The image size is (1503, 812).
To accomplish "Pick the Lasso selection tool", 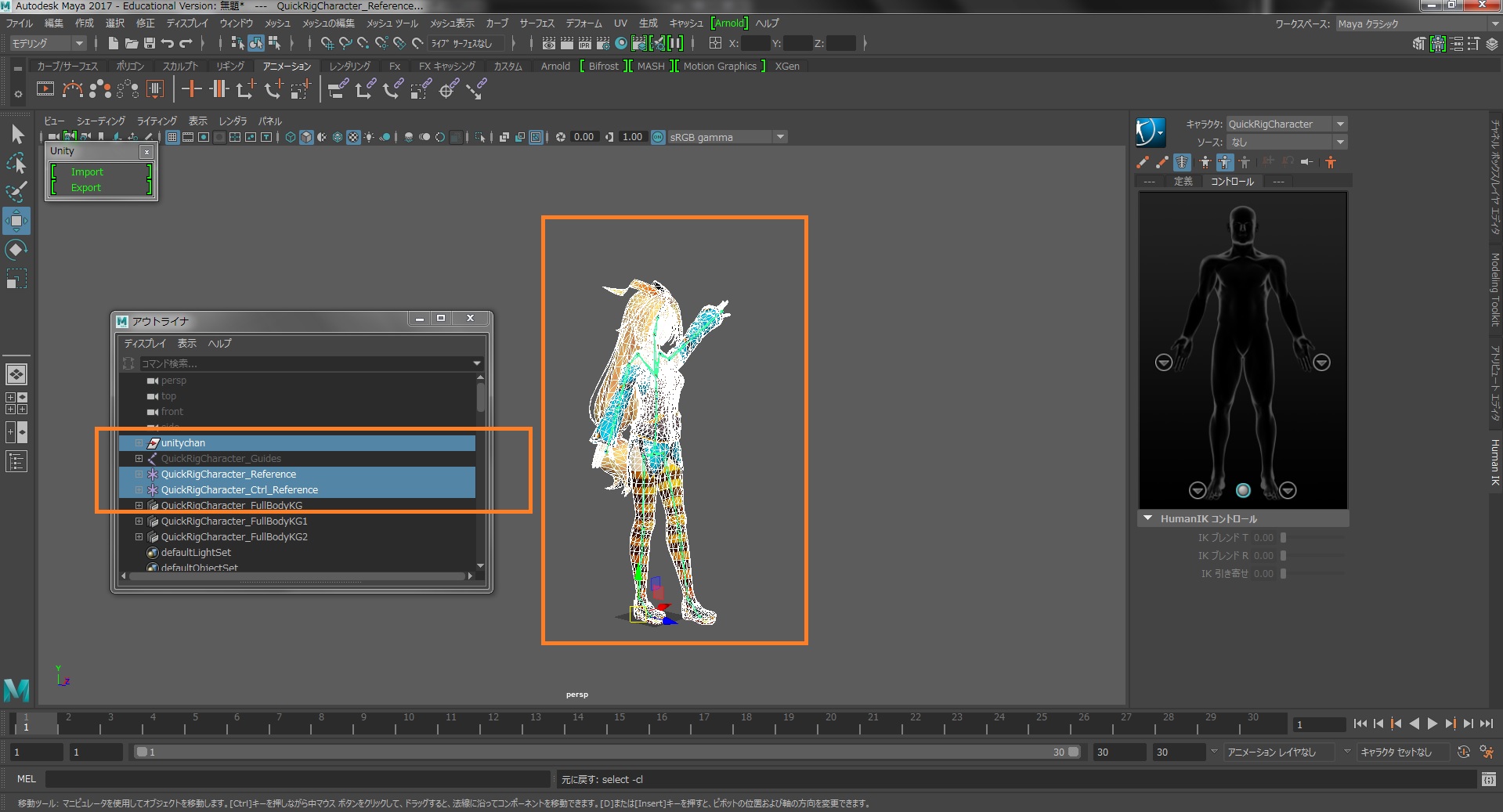I will [16, 163].
